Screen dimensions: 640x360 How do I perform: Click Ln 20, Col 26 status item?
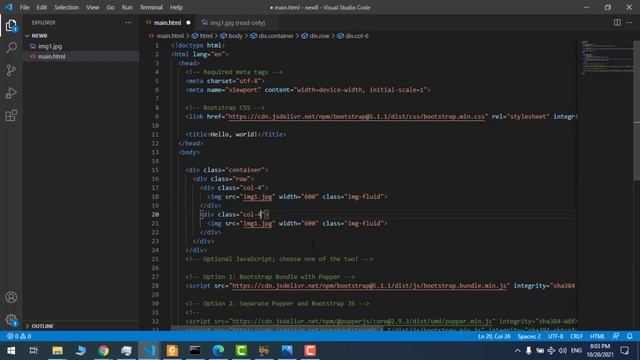494,336
